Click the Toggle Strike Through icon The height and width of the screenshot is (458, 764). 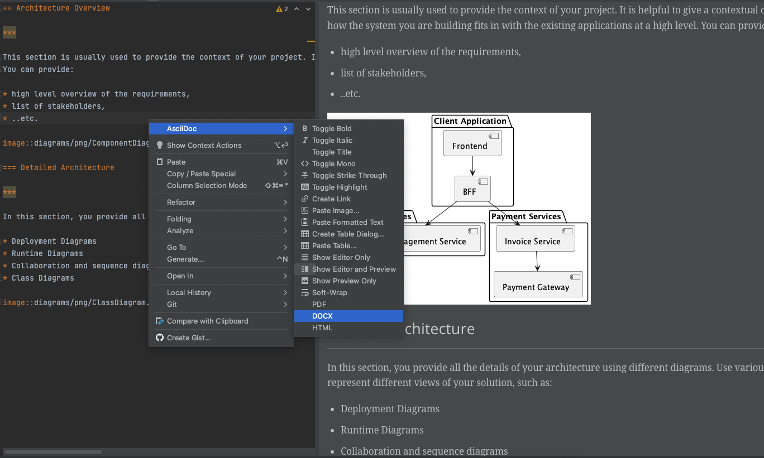click(305, 175)
